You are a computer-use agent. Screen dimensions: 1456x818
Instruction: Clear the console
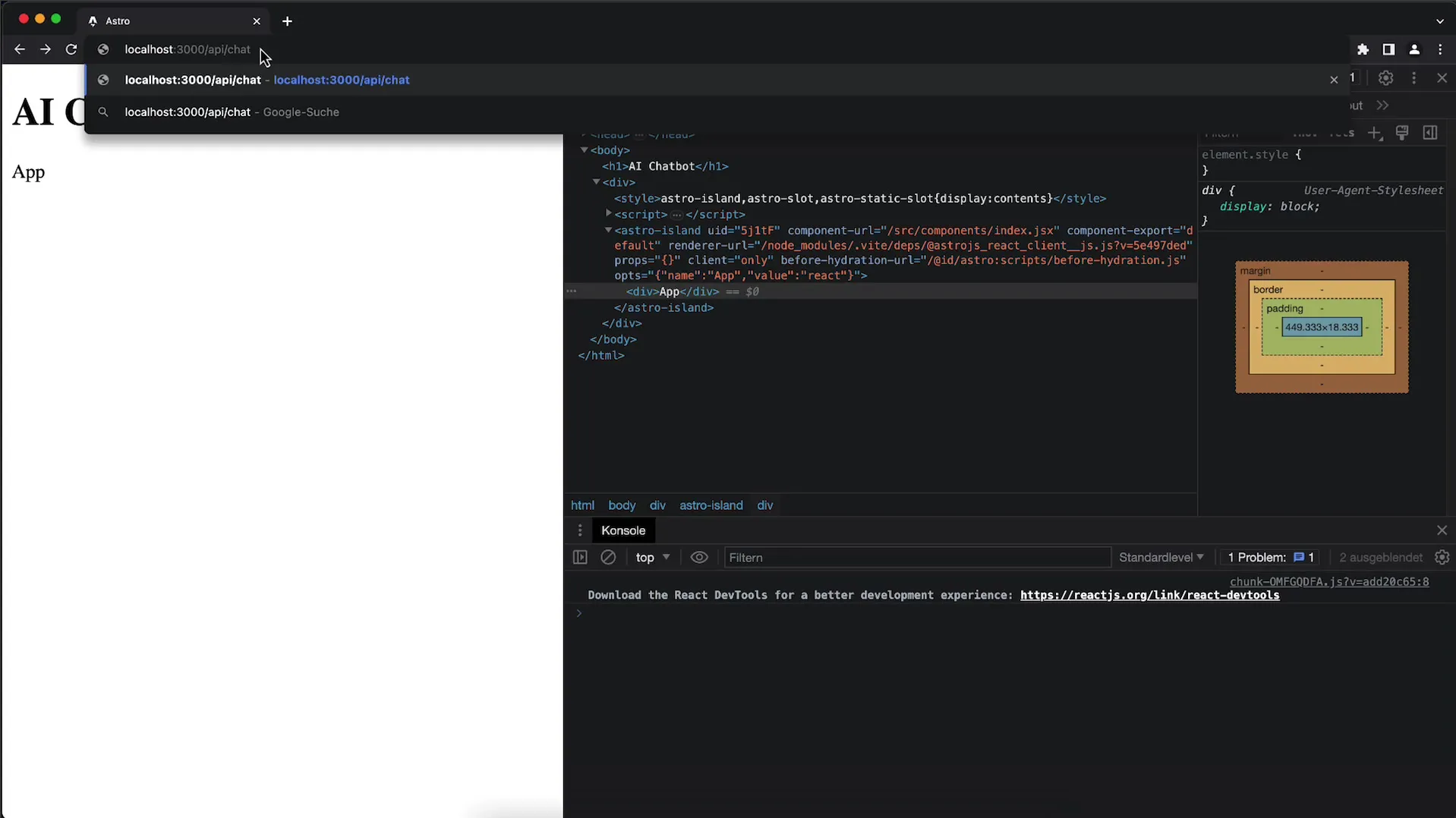(608, 558)
